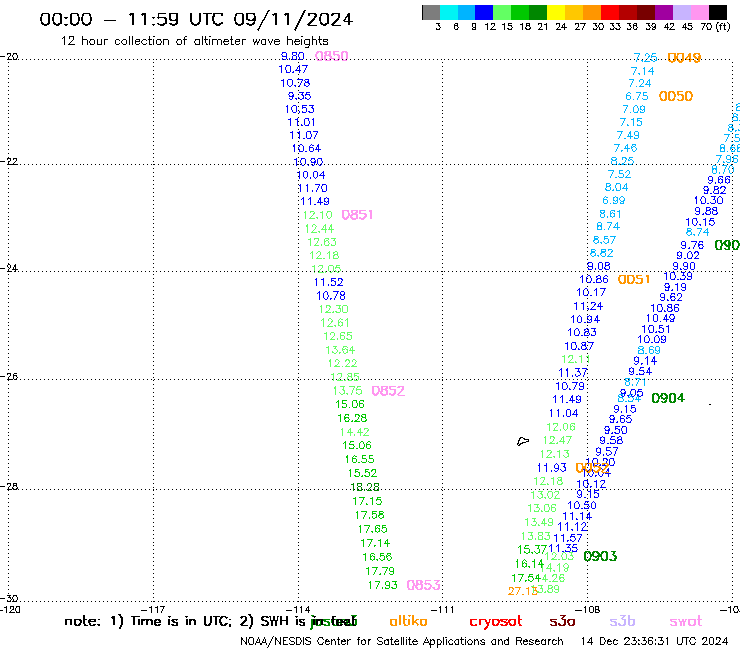Click the 14.42 wave height value
This screenshot has height=650, width=740.
(354, 432)
